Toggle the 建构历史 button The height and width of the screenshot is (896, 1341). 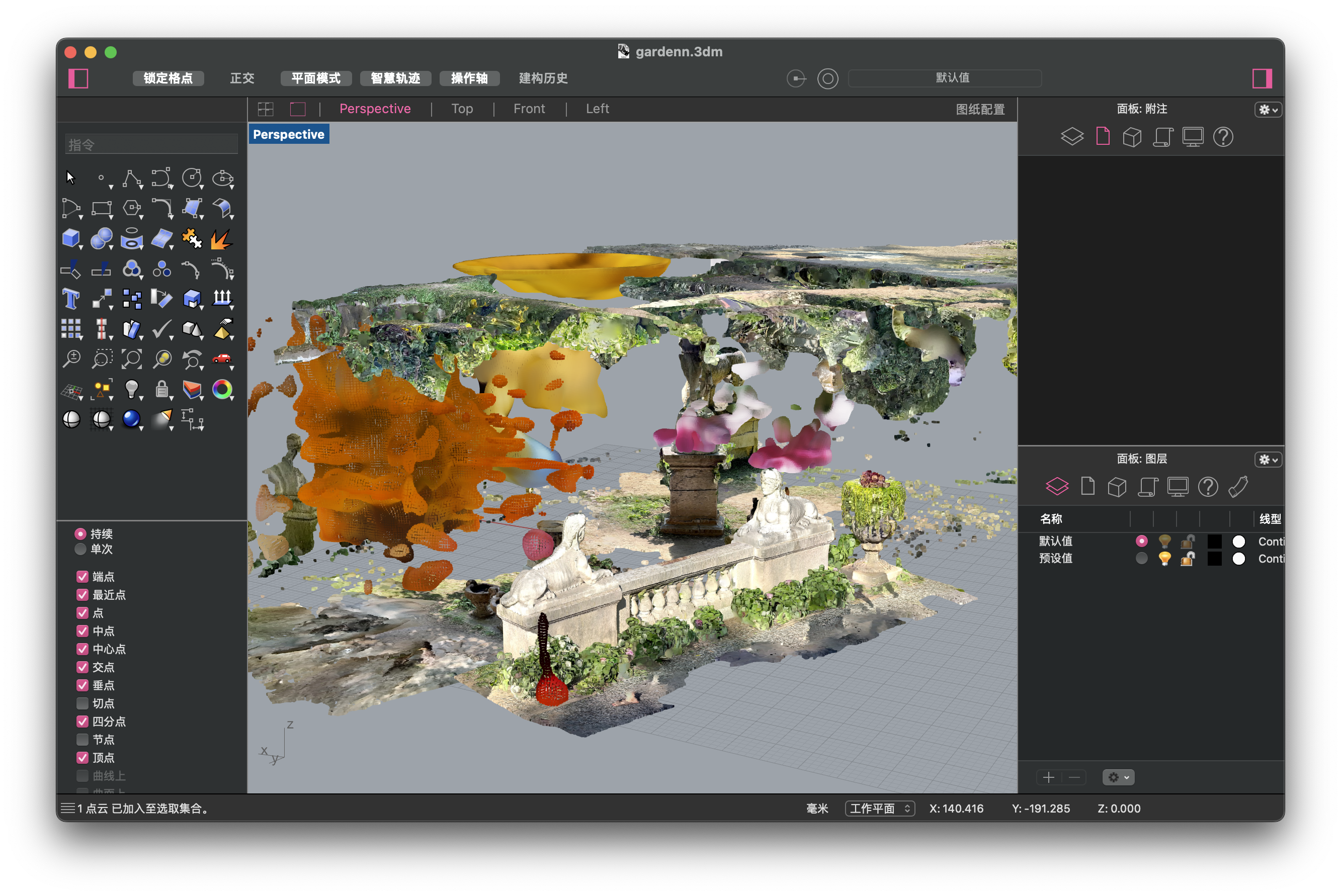click(543, 78)
